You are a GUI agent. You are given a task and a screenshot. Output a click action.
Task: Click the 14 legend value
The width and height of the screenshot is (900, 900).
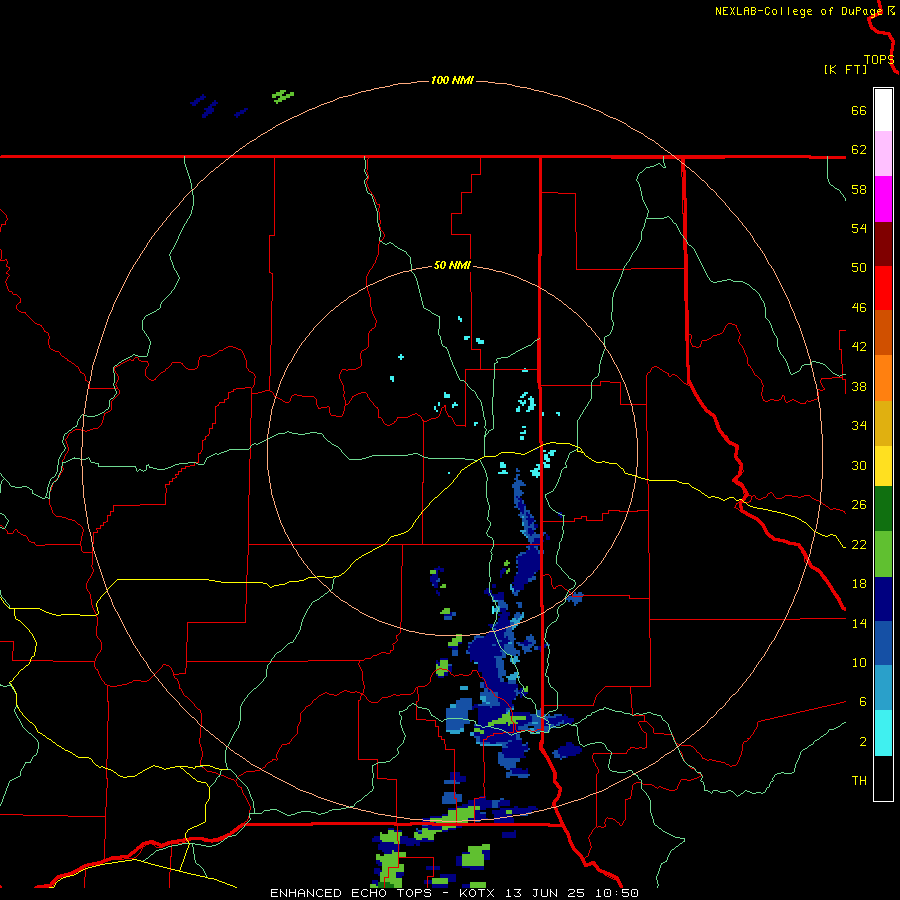(x=859, y=623)
